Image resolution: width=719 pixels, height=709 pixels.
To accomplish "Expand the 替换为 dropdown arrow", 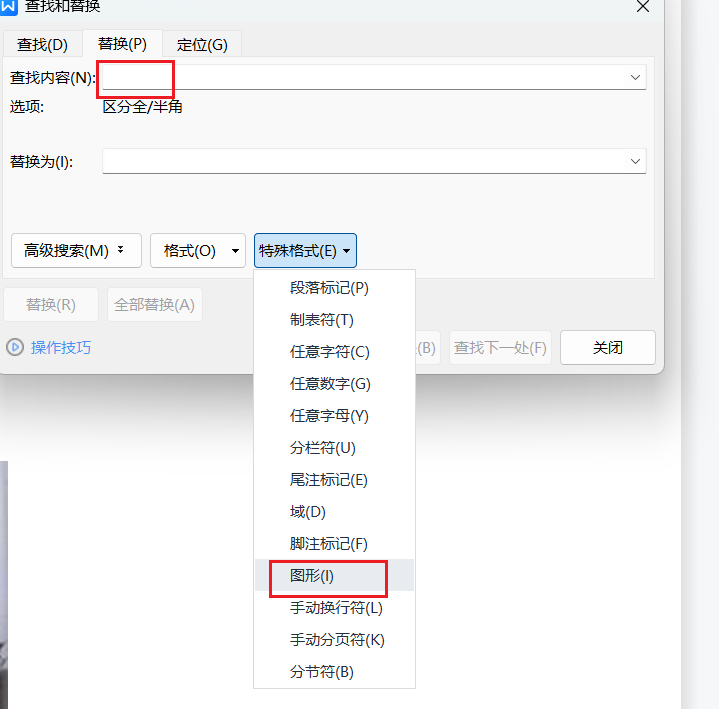I will point(635,161).
